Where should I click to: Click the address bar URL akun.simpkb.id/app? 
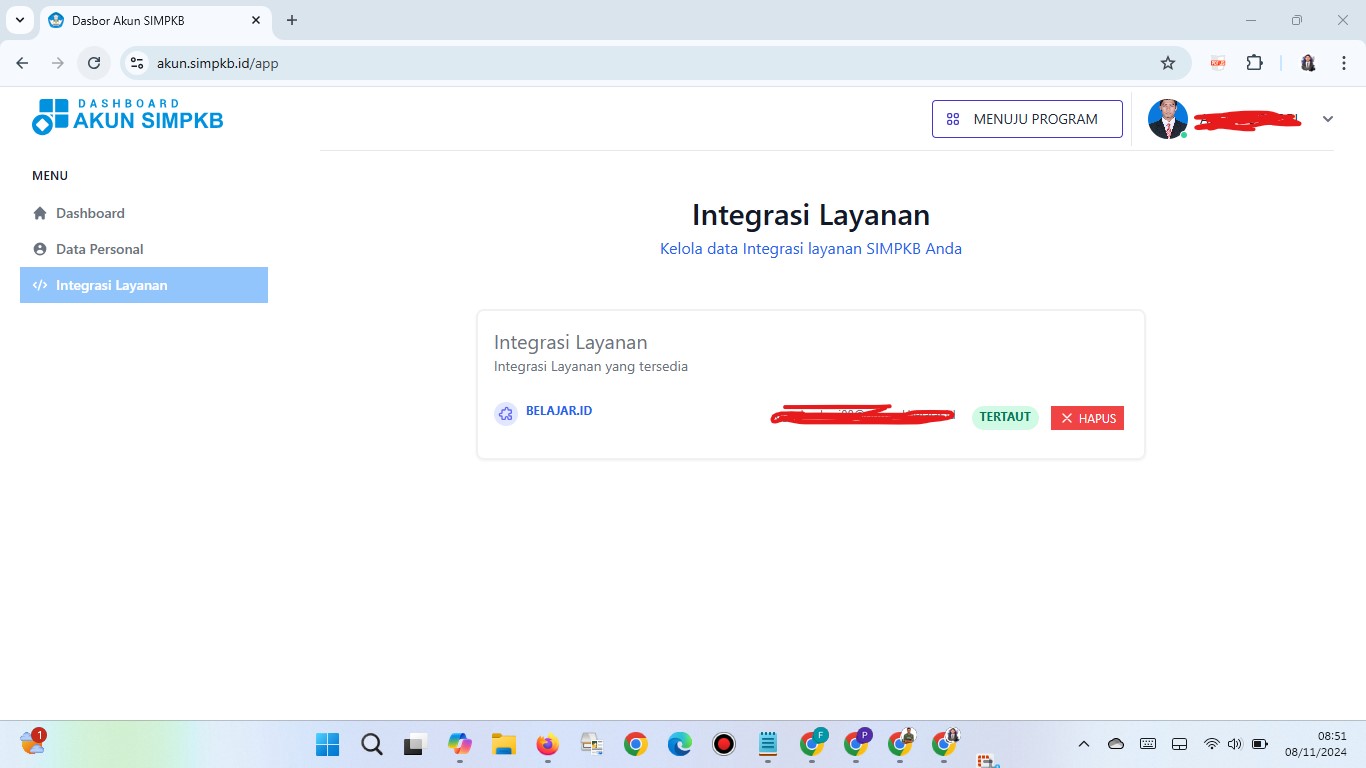click(x=217, y=63)
